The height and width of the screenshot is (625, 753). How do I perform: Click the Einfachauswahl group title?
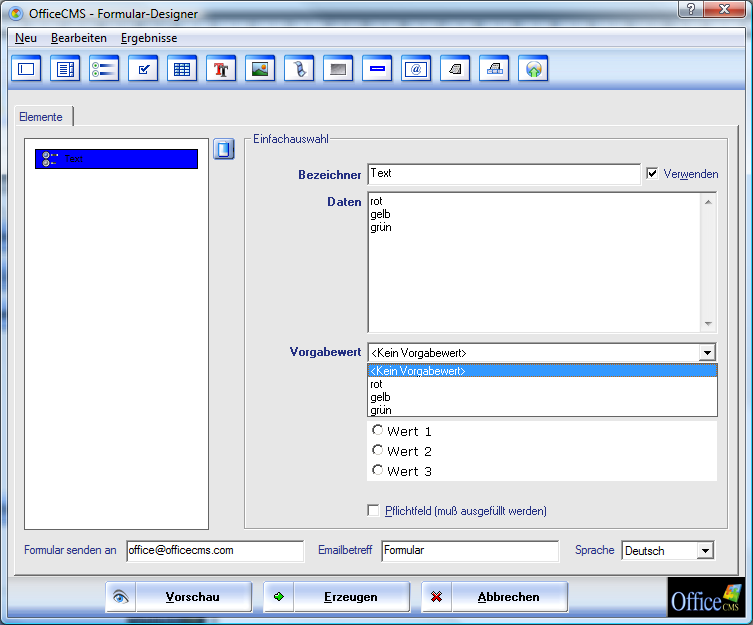point(291,139)
